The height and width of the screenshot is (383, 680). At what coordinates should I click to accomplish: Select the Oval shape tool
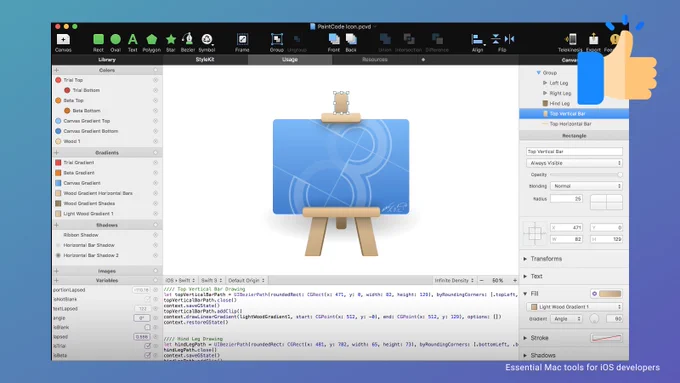[115, 43]
